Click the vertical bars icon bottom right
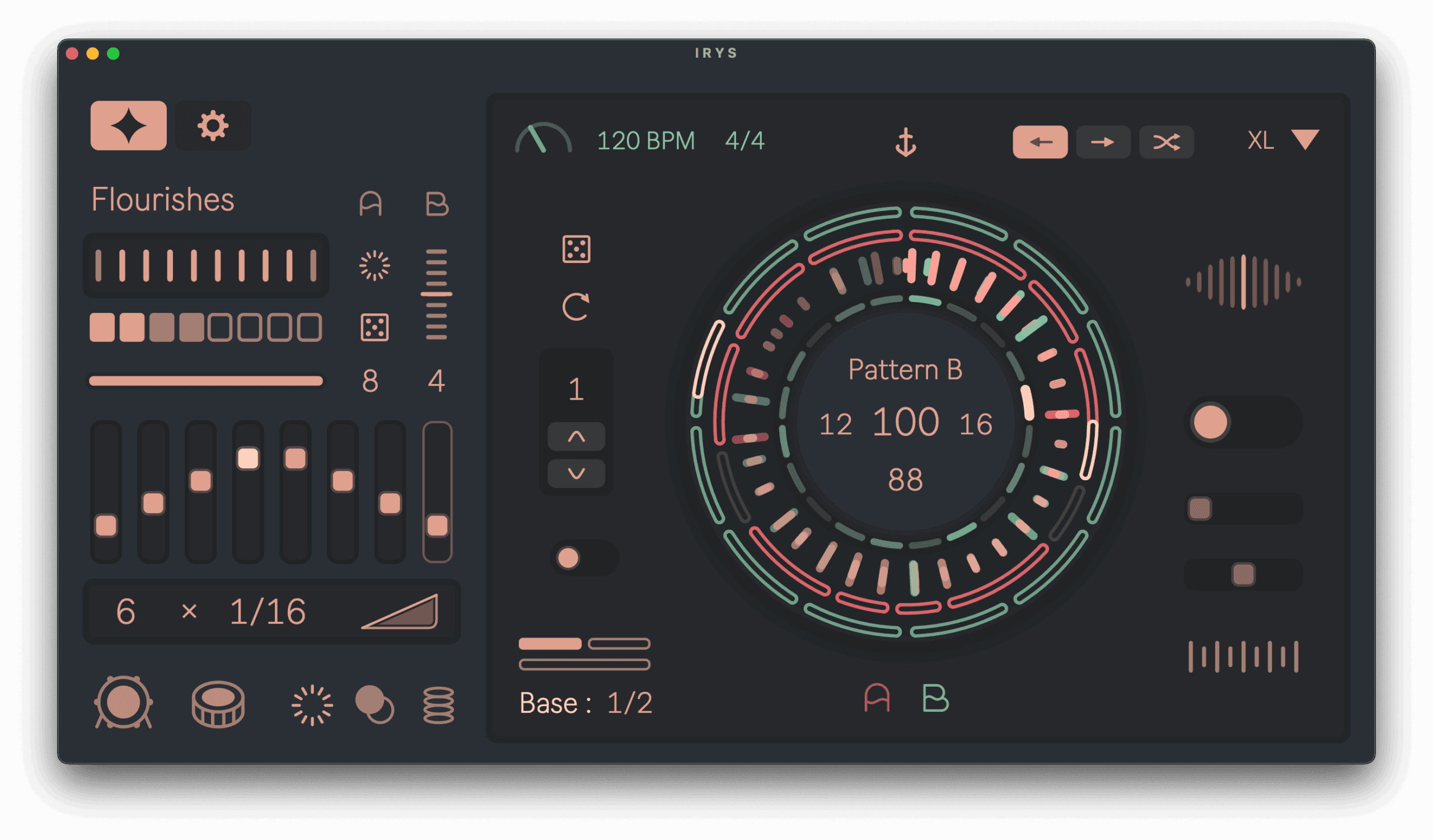The width and height of the screenshot is (1433, 840). click(1244, 657)
